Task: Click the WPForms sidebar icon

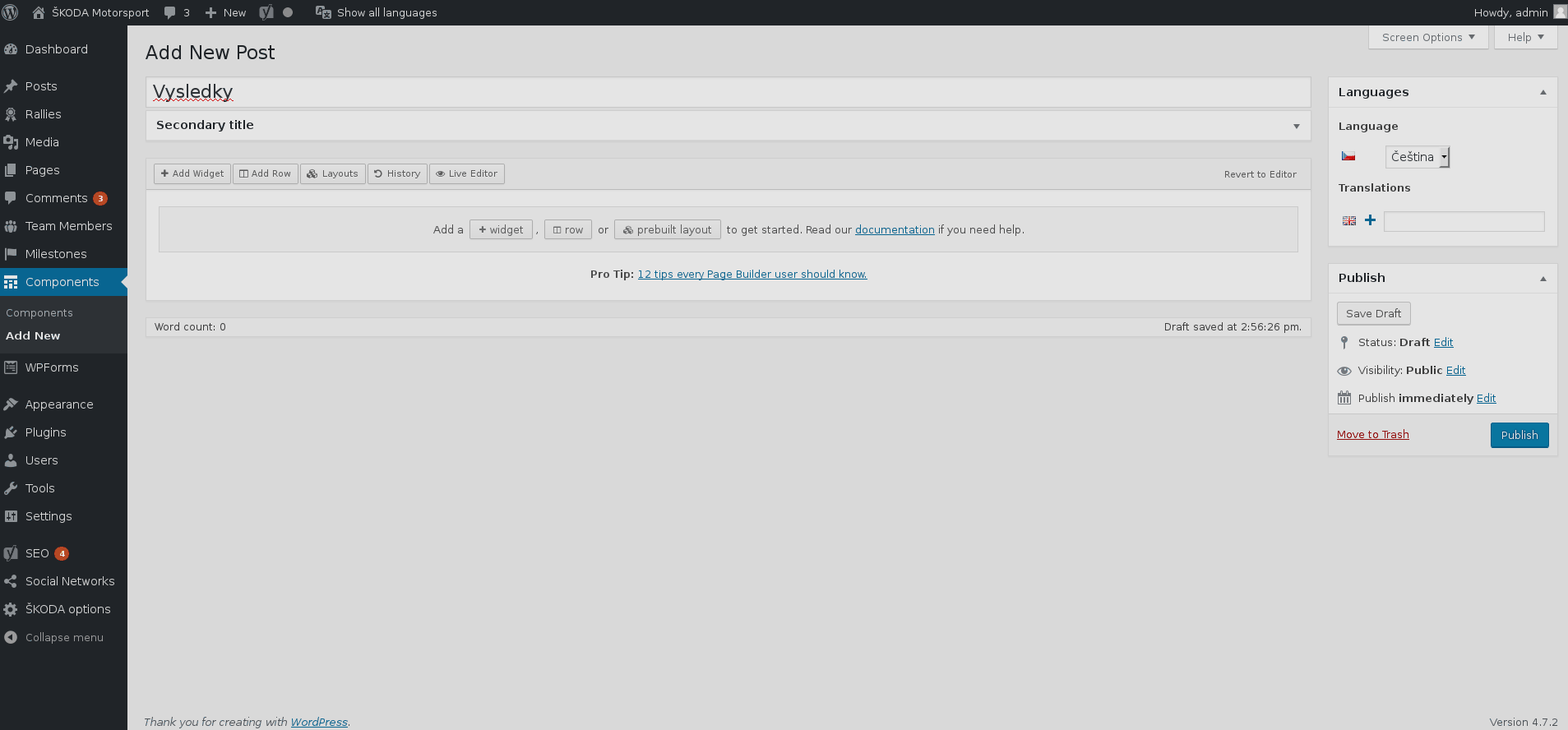Action: coord(11,367)
